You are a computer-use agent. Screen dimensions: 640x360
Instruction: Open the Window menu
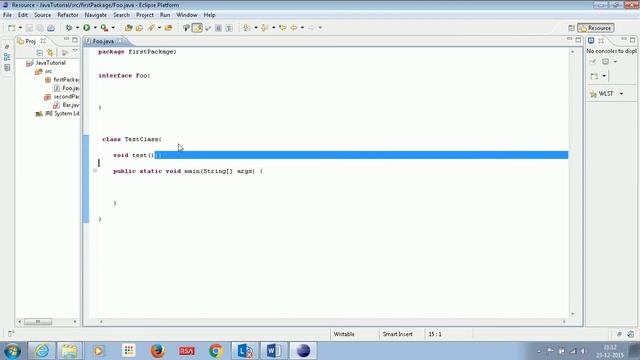[x=187, y=15]
